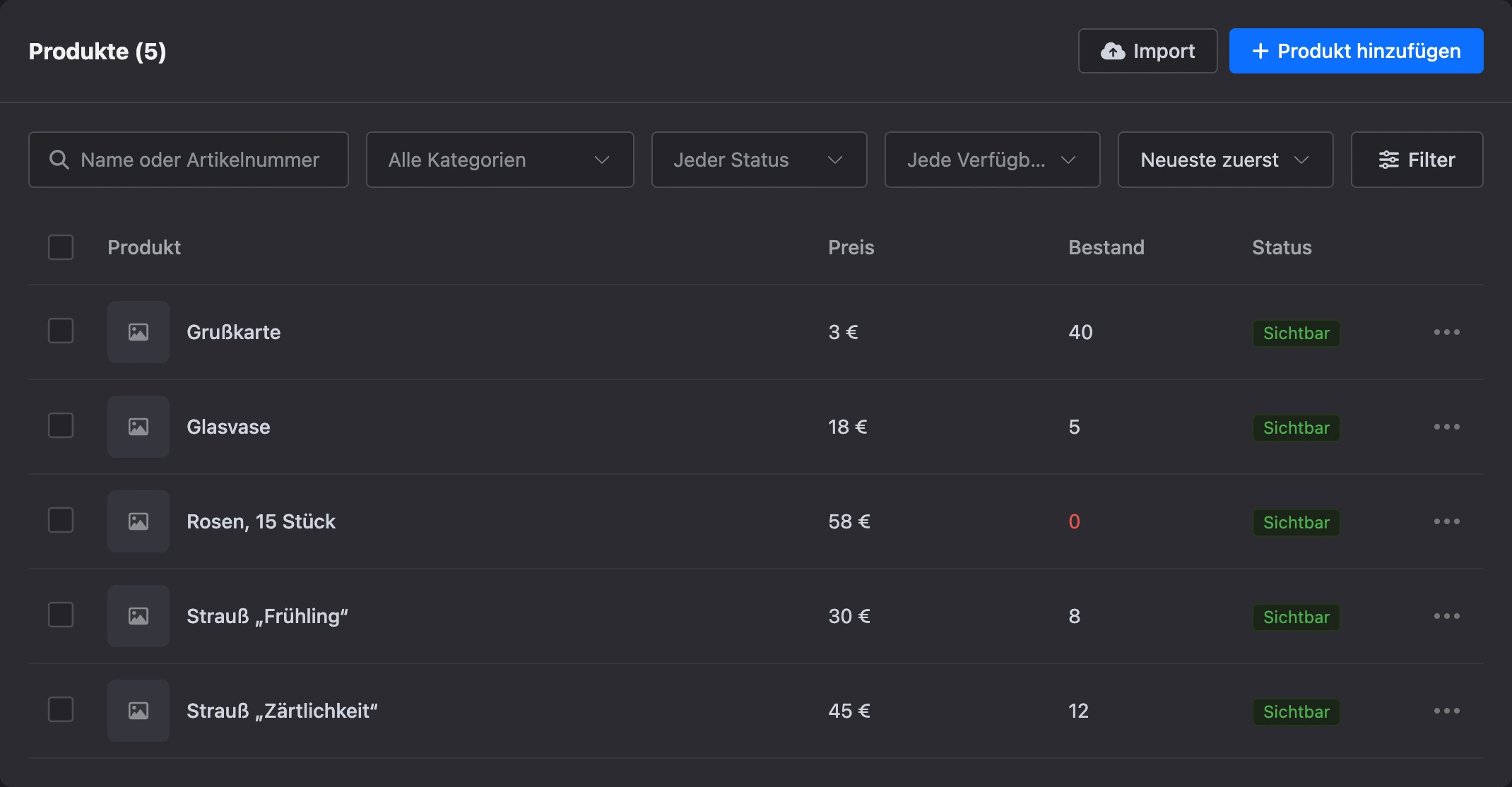Expand the Jeder Status dropdown

760,160
